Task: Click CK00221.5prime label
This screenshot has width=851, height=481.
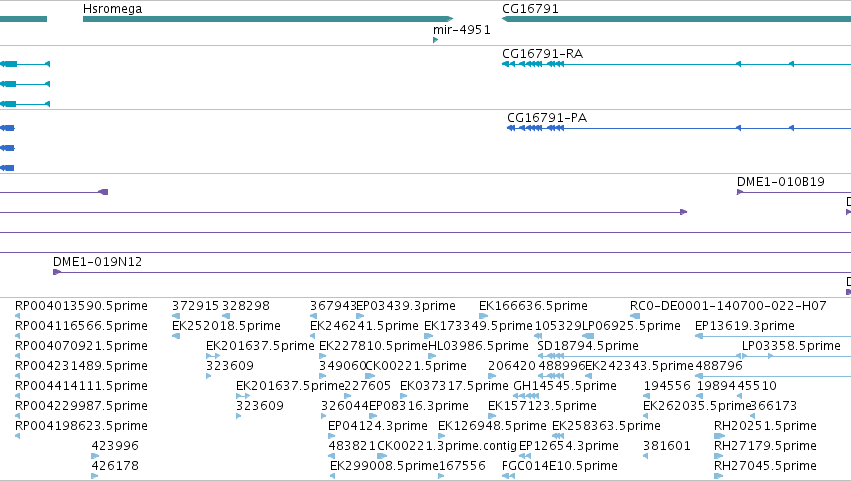Action: [416, 366]
